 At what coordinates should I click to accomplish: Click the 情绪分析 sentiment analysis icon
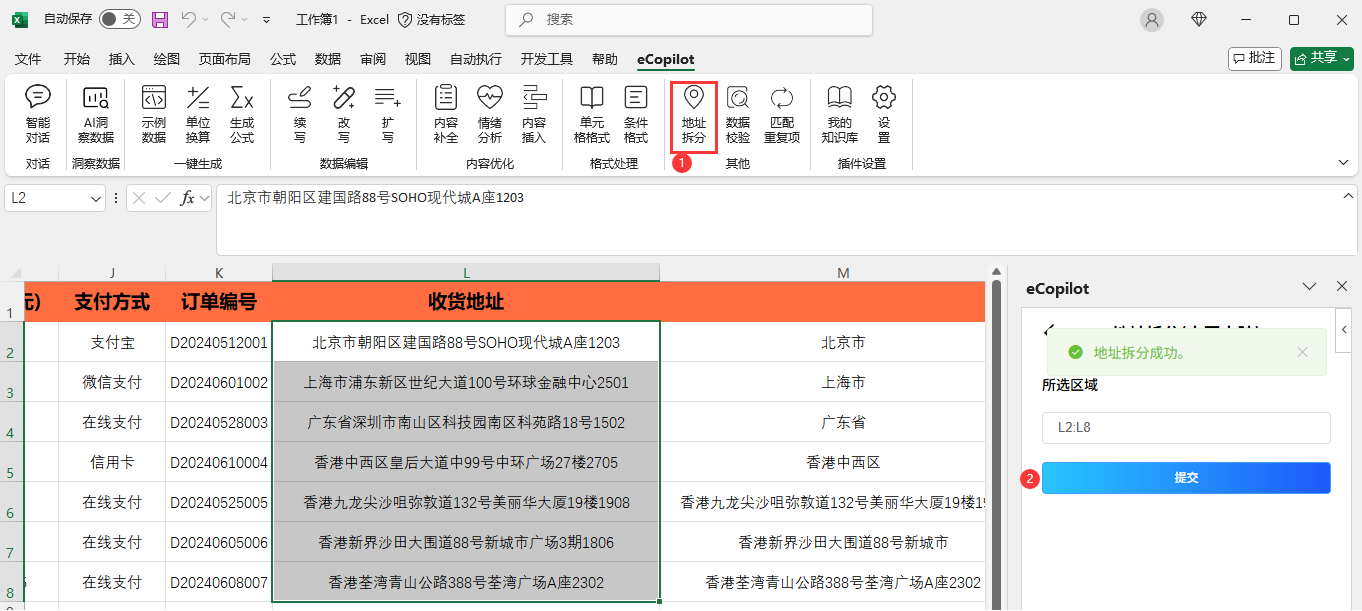click(x=489, y=114)
